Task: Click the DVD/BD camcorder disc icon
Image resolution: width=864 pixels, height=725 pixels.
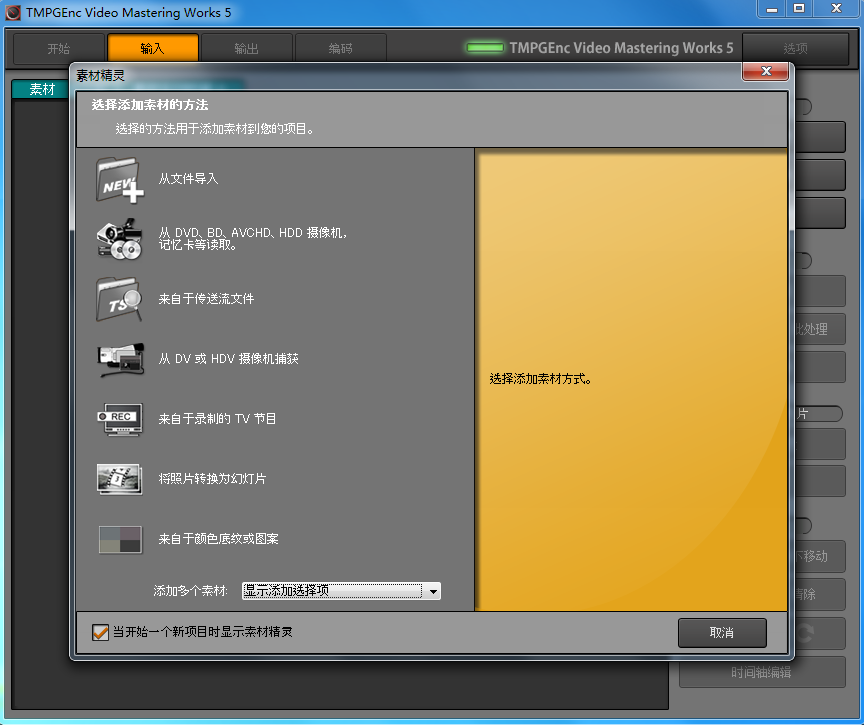Action: [120, 239]
